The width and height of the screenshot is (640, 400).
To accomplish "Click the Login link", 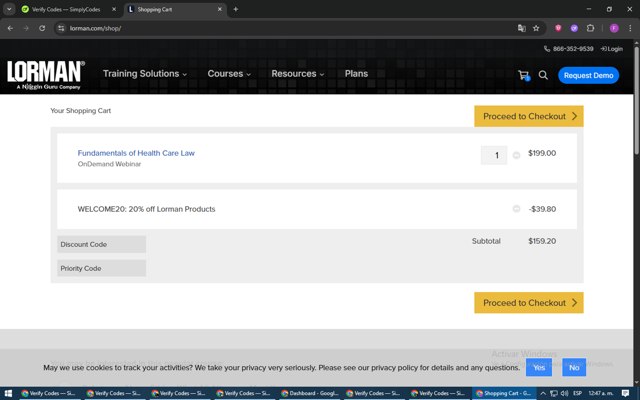I will 611,49.
